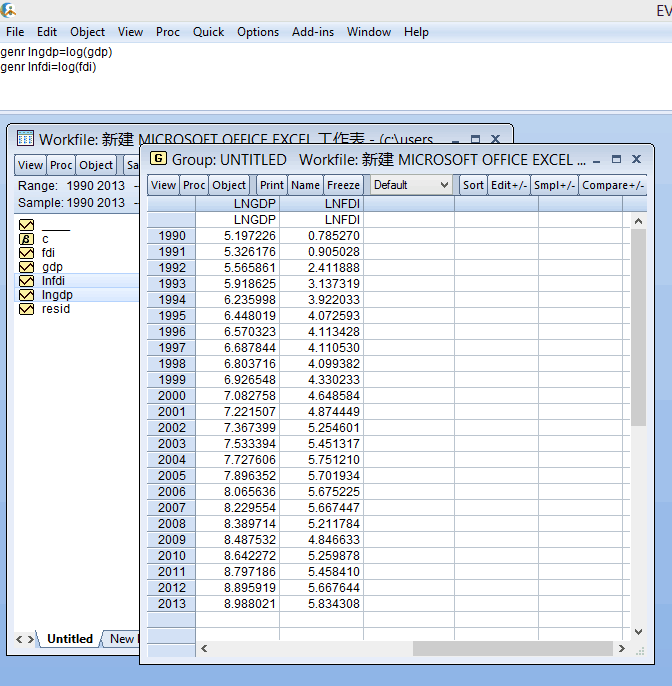Viewport: 672px width, 686px height.
Task: Select the lngdp series icon
Action: [x=27, y=295]
